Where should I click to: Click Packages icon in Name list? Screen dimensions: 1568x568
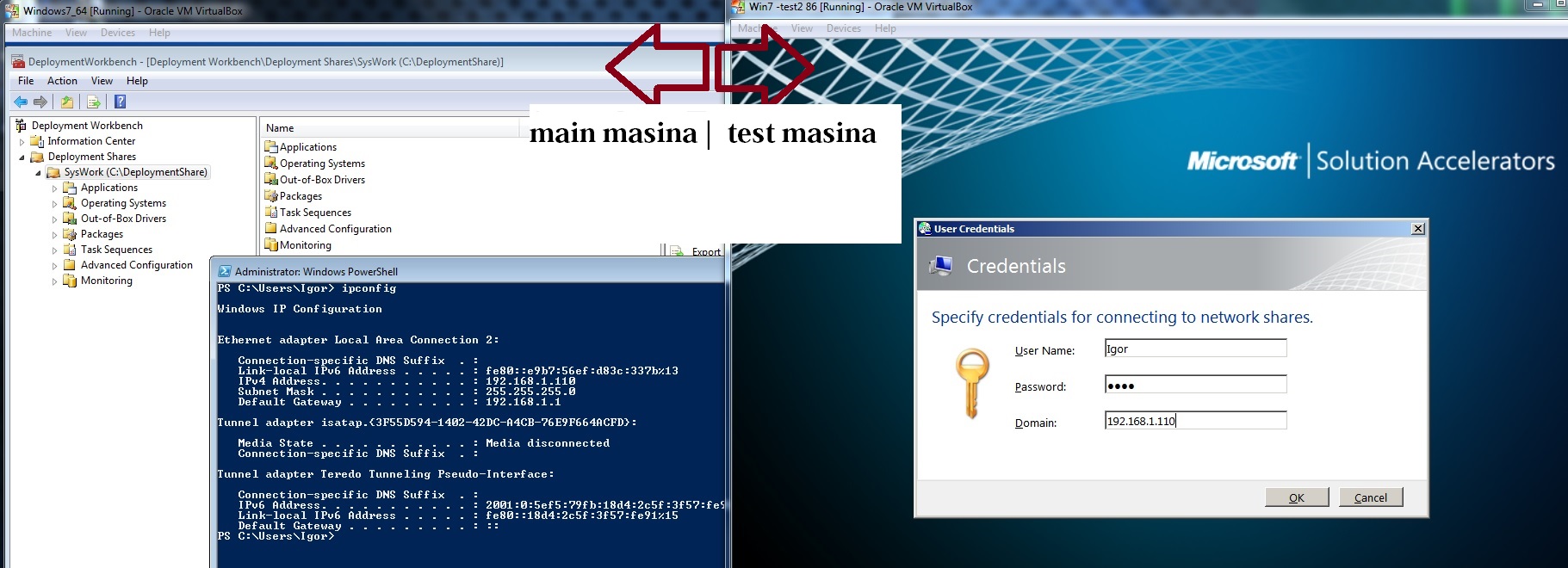coord(271,196)
